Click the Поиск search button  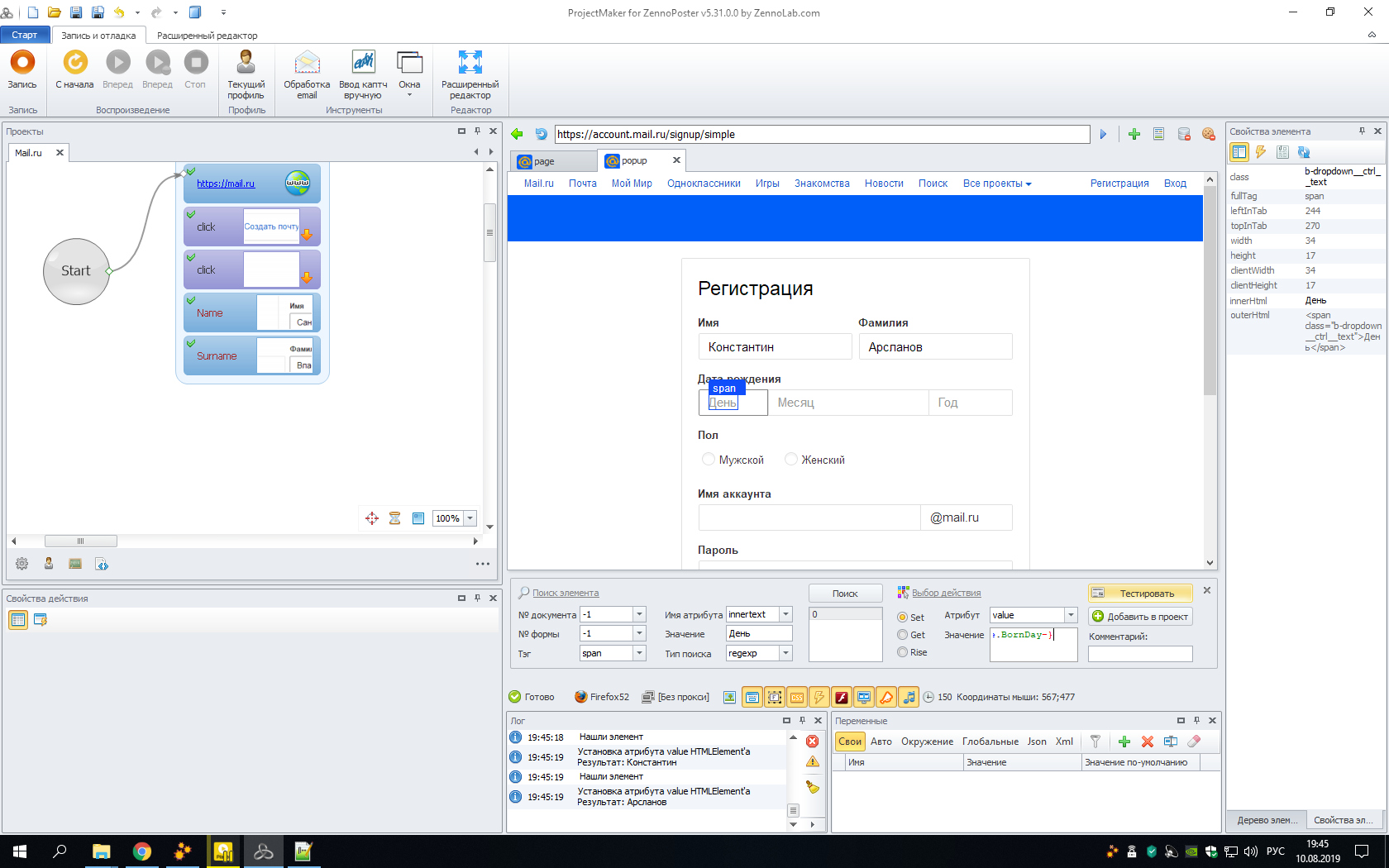[845, 594]
